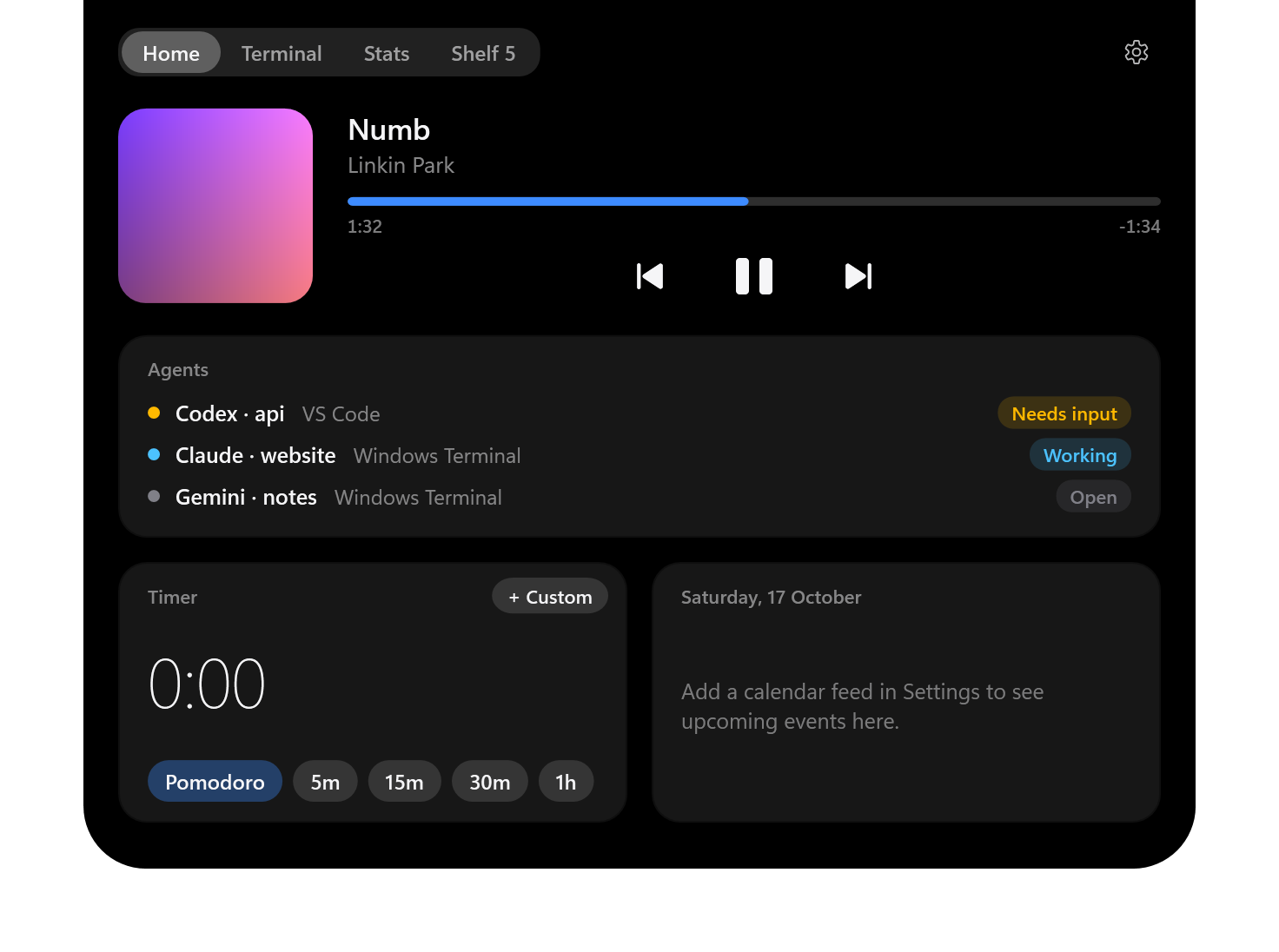This screenshot has width=1279, height=952.
Task: Start the 5m timer preset
Action: [x=325, y=782]
